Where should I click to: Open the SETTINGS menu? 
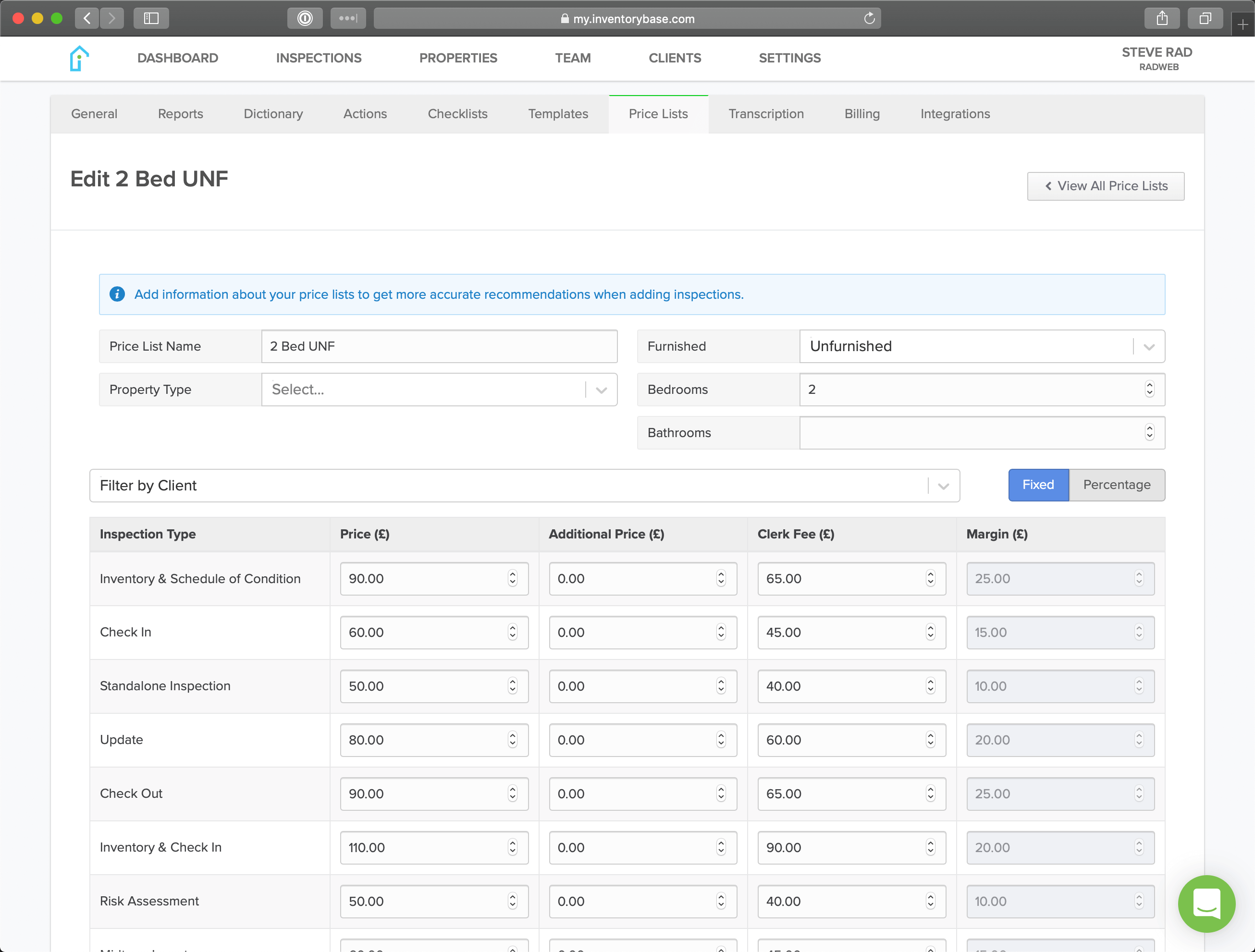coord(789,58)
